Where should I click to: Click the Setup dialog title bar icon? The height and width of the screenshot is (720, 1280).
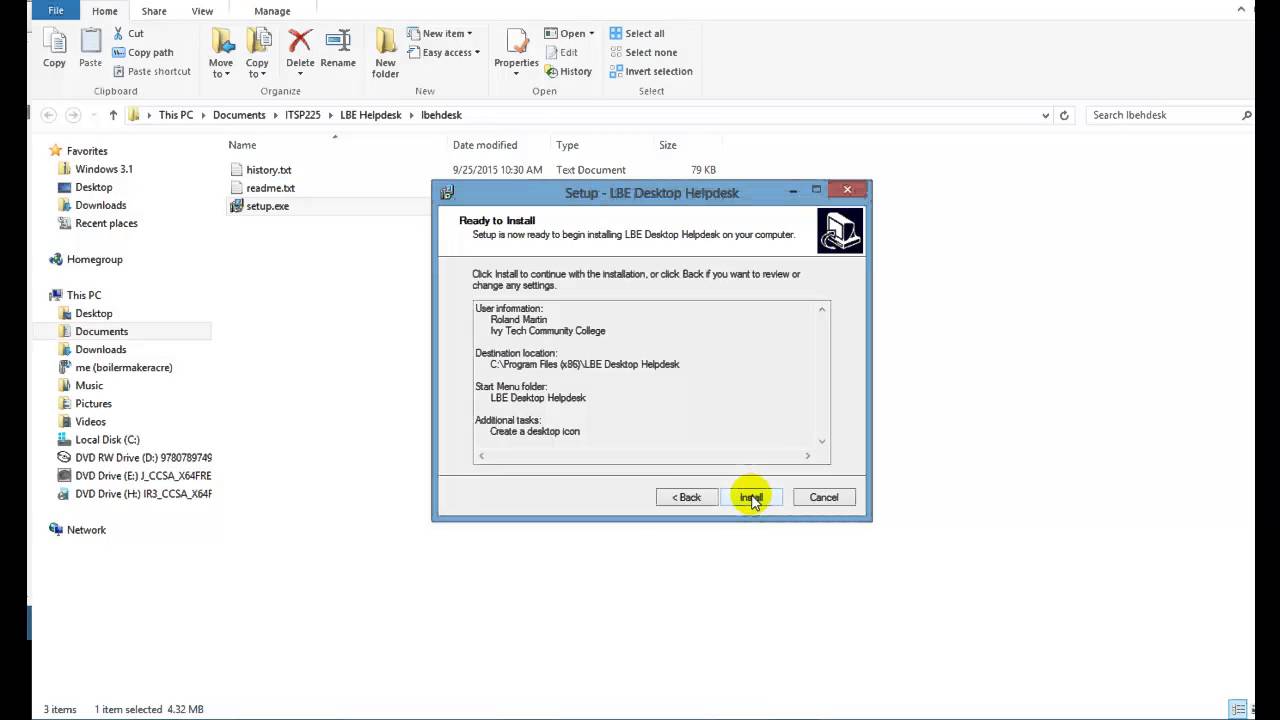[x=447, y=192]
